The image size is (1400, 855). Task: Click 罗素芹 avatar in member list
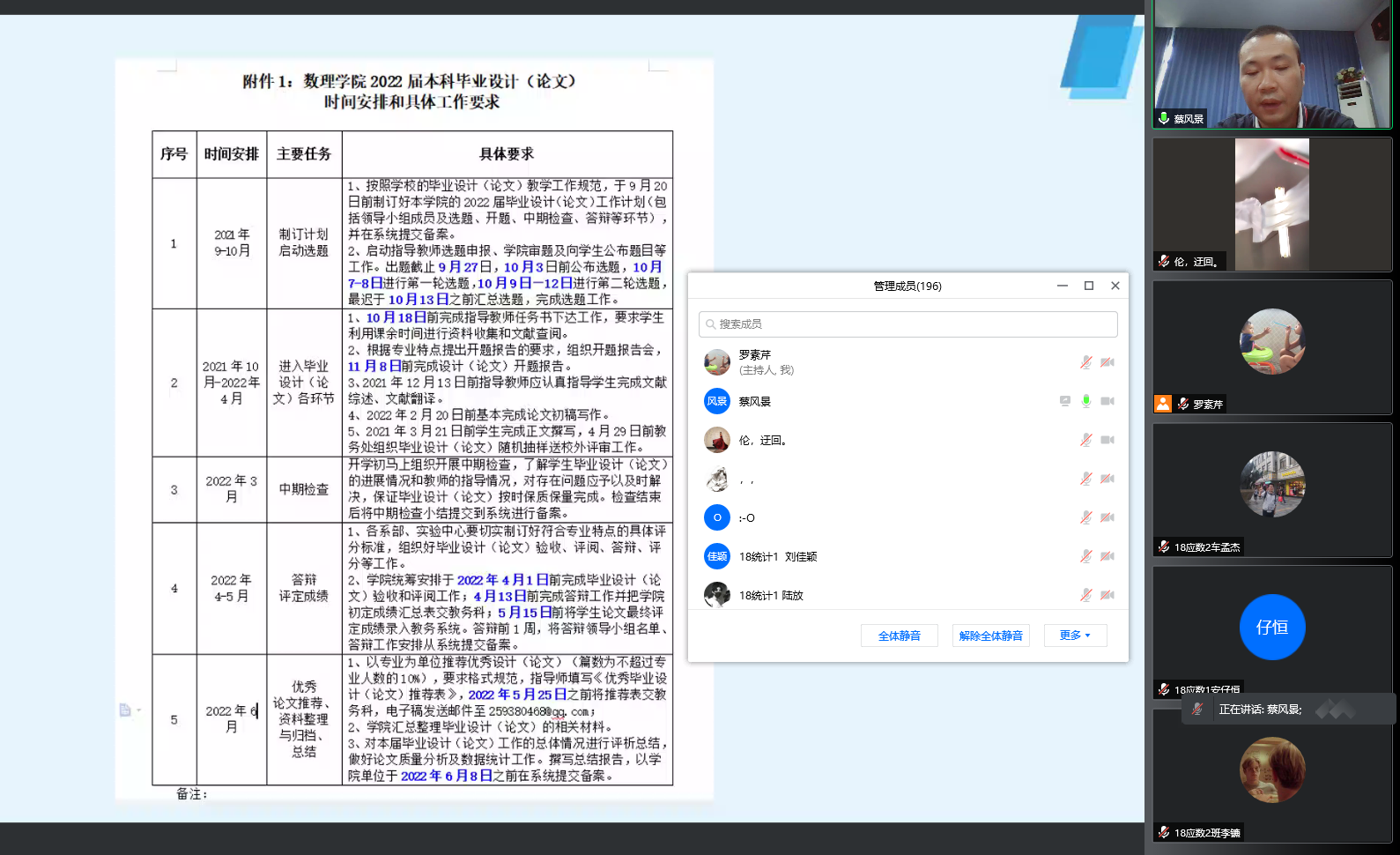point(717,362)
